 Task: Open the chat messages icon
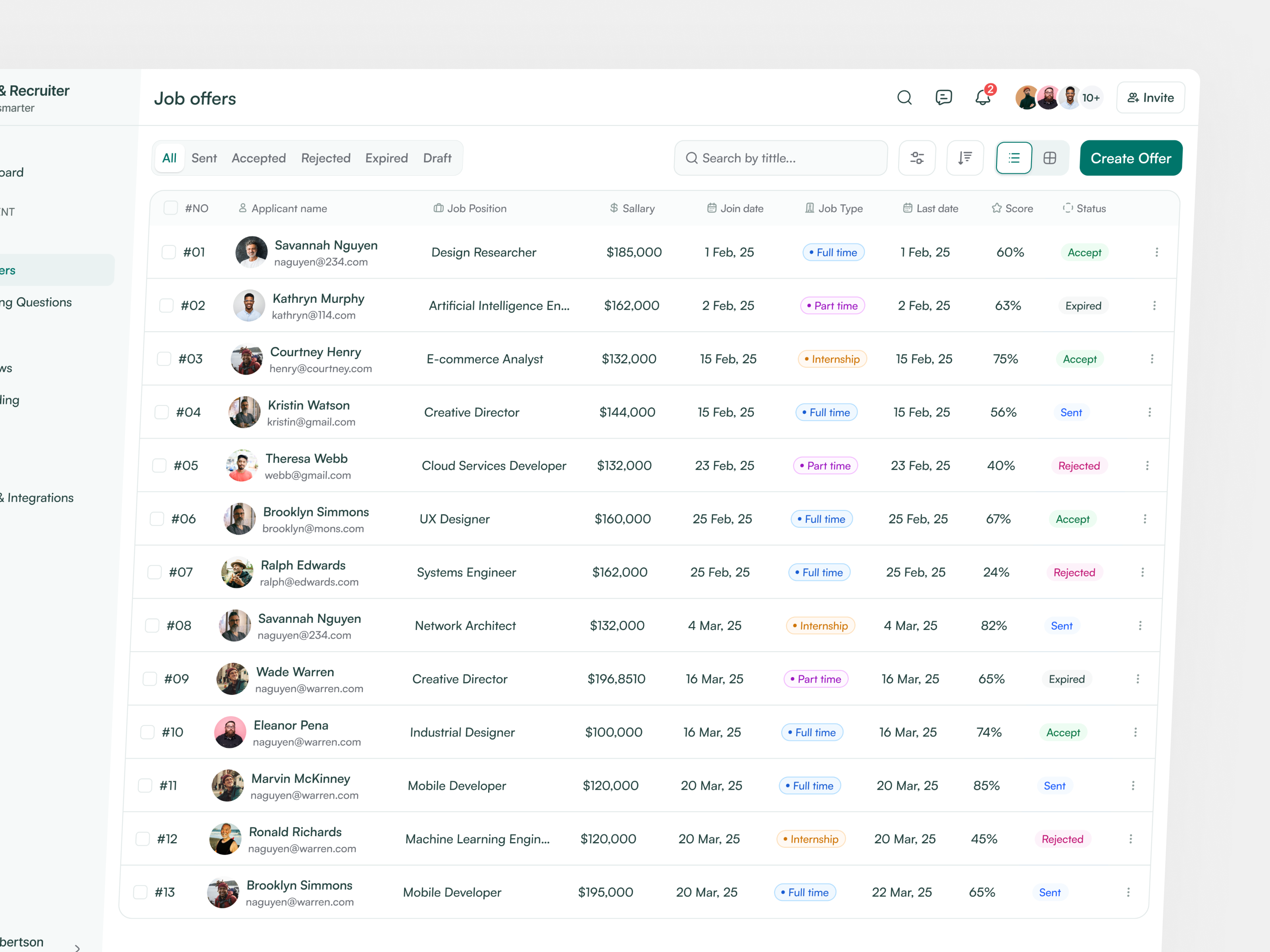pos(943,97)
